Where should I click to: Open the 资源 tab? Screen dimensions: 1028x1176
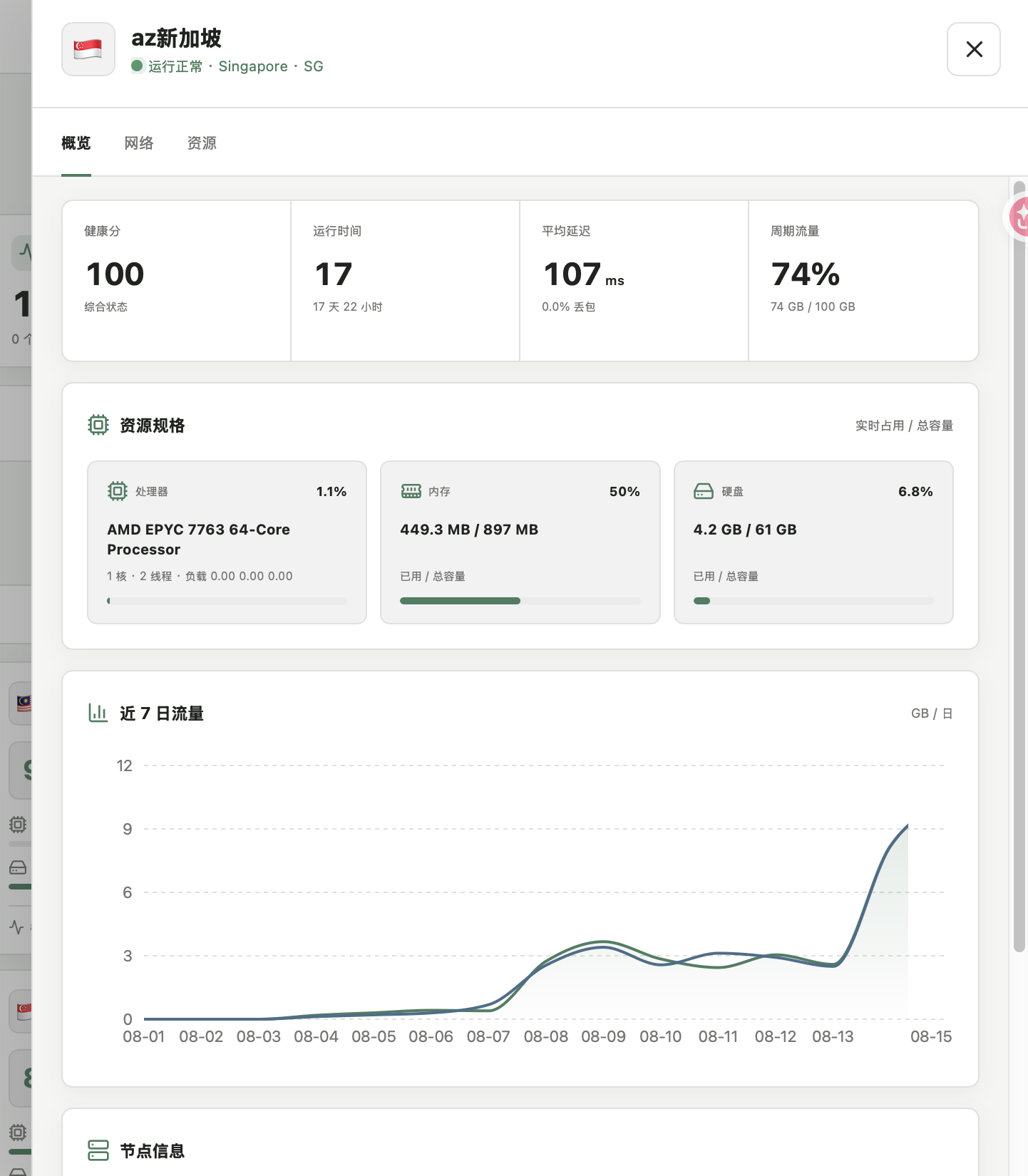point(202,143)
